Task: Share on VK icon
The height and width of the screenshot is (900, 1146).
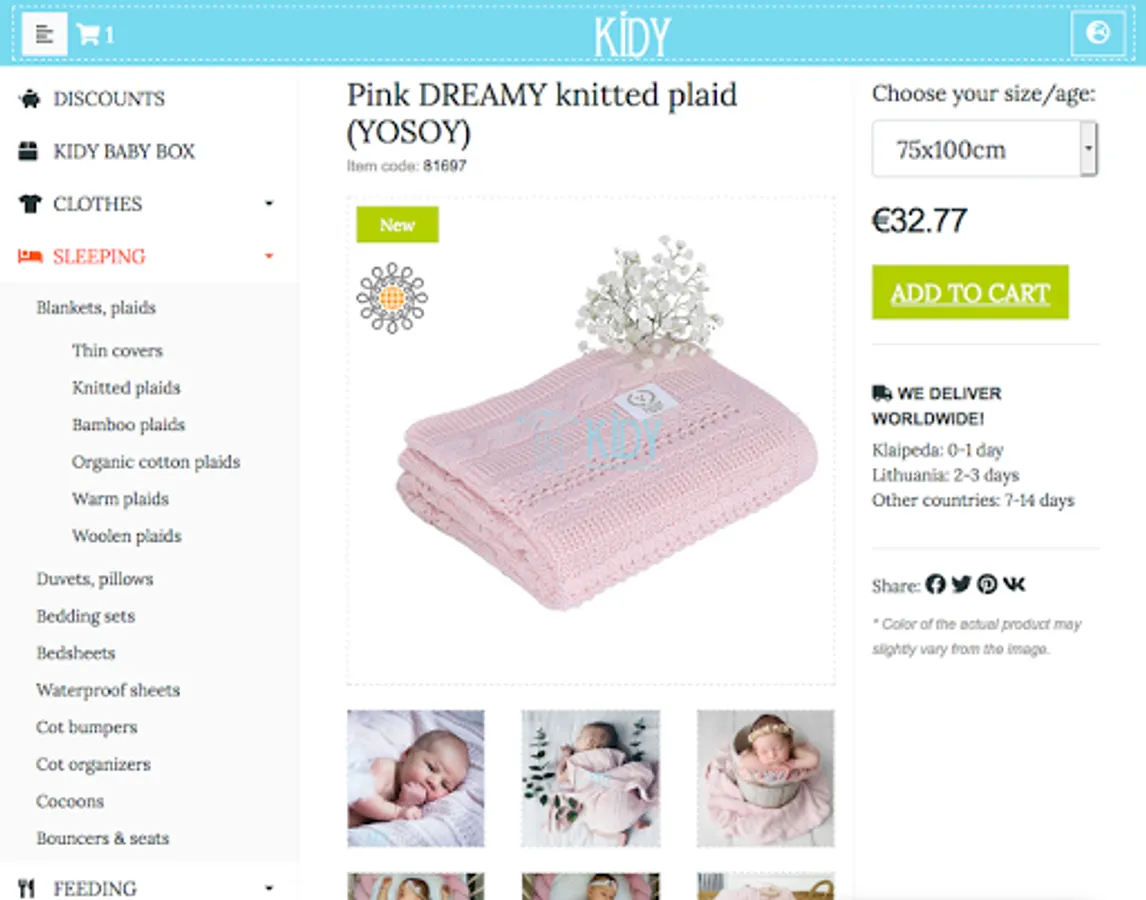Action: (x=1014, y=584)
